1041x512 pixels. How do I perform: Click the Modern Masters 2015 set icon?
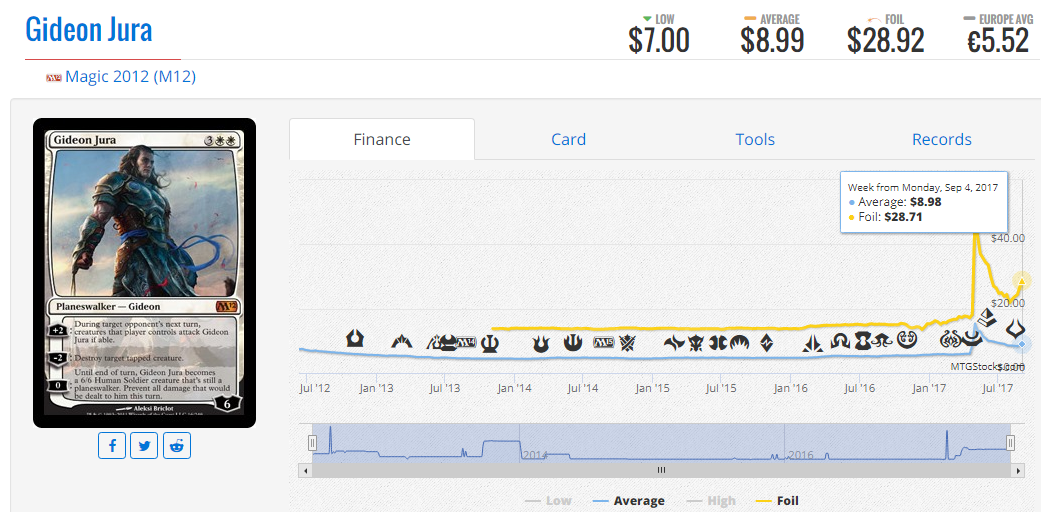(718, 343)
